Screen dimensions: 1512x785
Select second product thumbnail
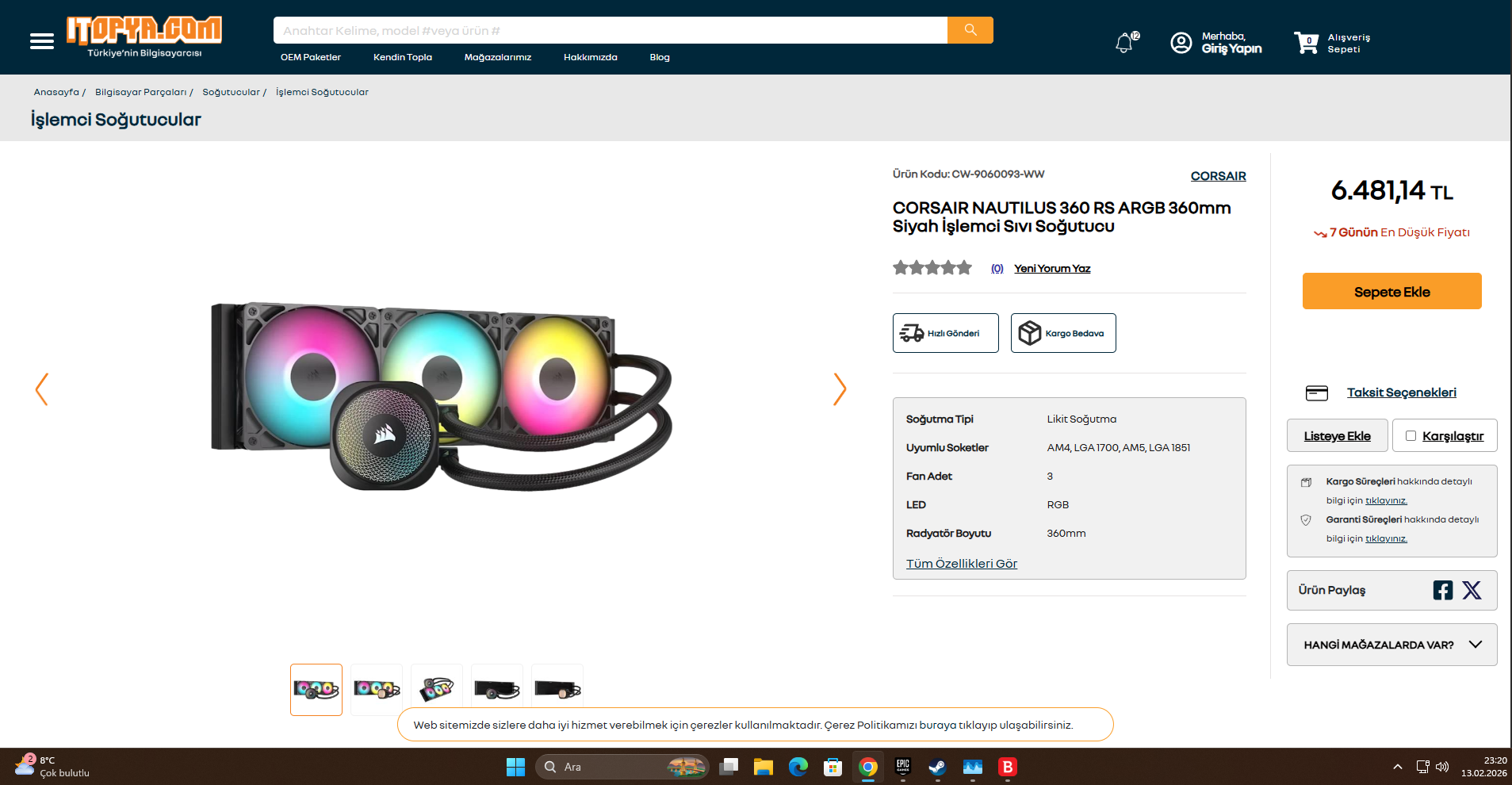377,690
